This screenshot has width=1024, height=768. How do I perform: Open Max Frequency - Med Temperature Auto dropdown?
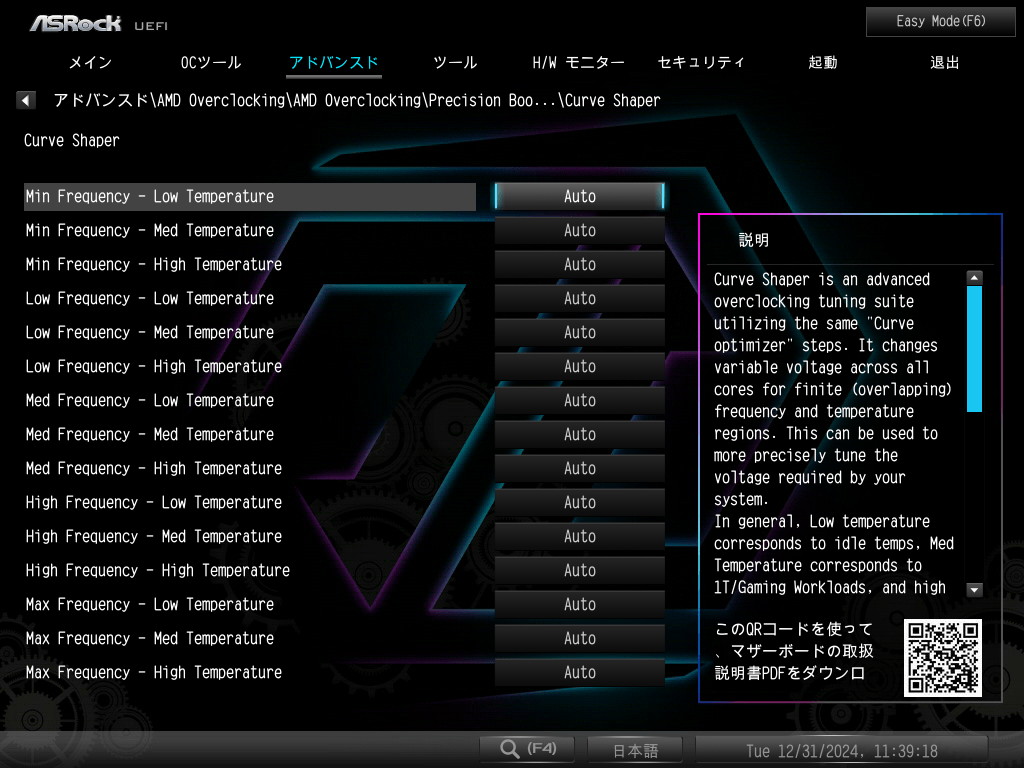[579, 638]
